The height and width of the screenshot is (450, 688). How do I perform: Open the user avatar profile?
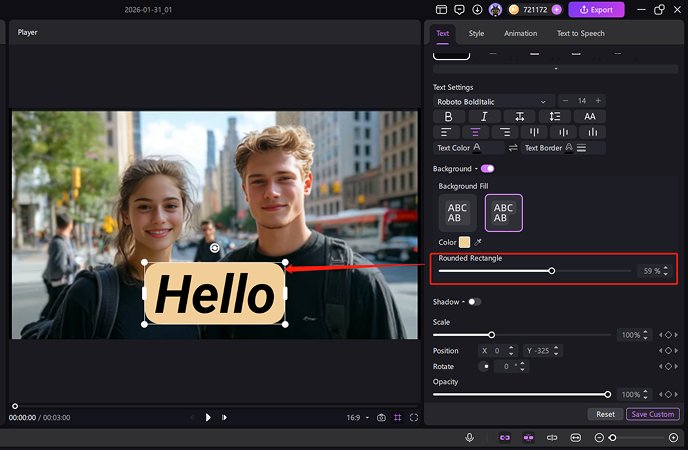495,10
